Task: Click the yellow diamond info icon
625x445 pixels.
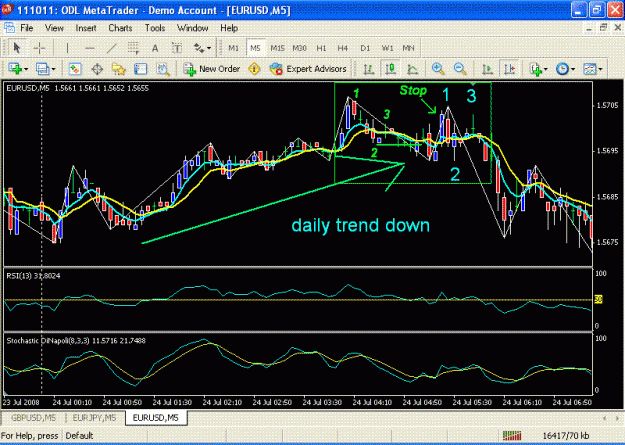Action: [x=254, y=69]
